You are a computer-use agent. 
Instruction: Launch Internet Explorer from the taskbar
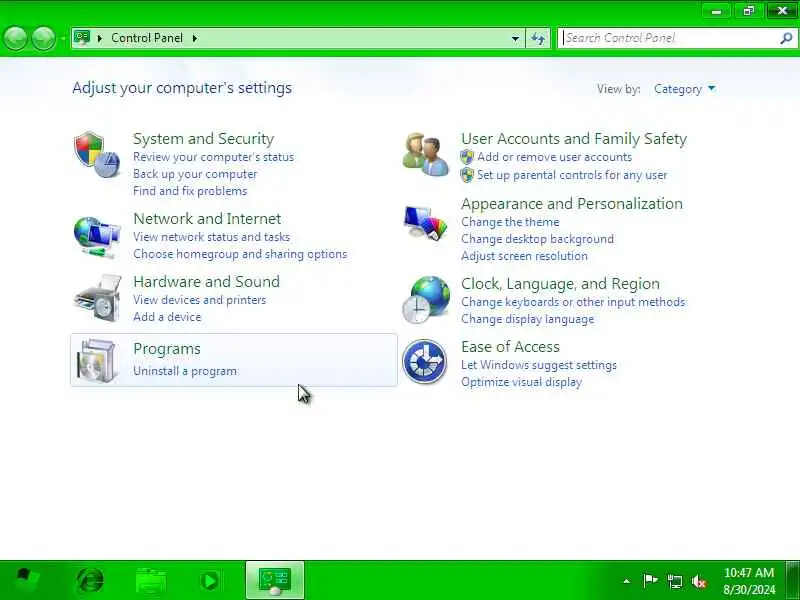pos(90,581)
